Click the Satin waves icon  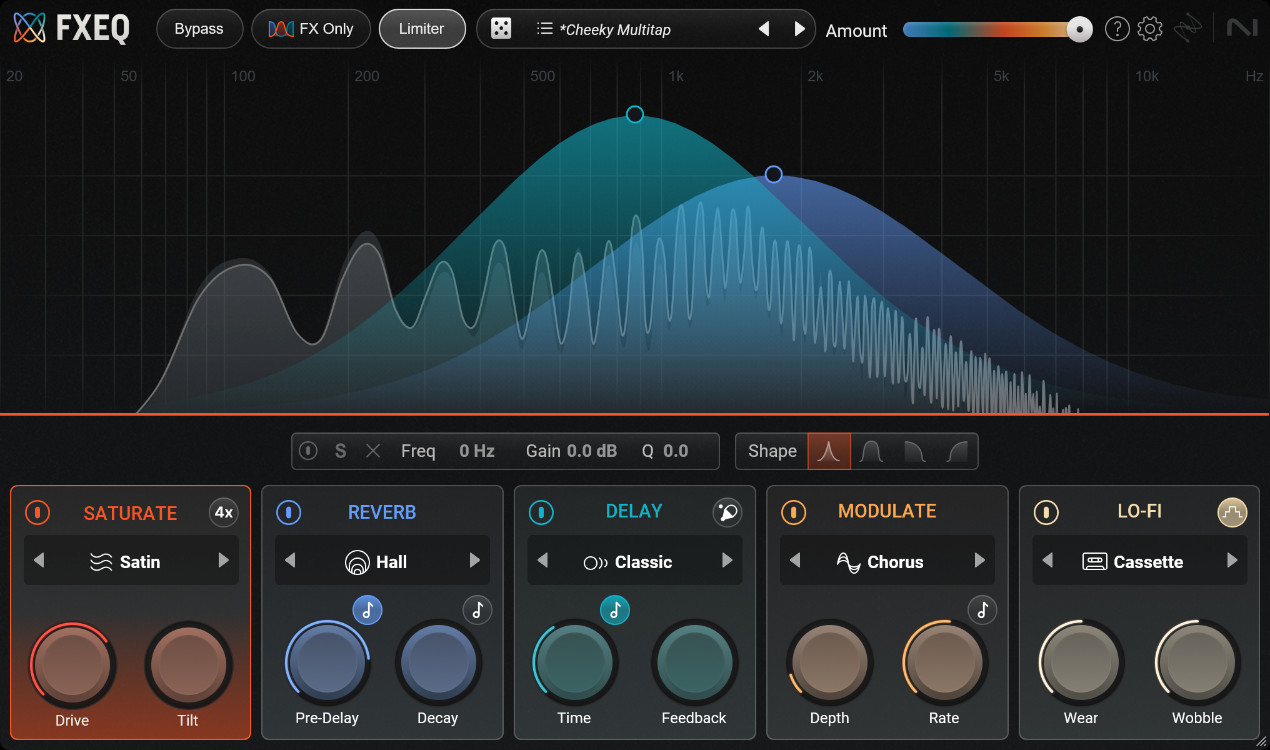pos(101,562)
